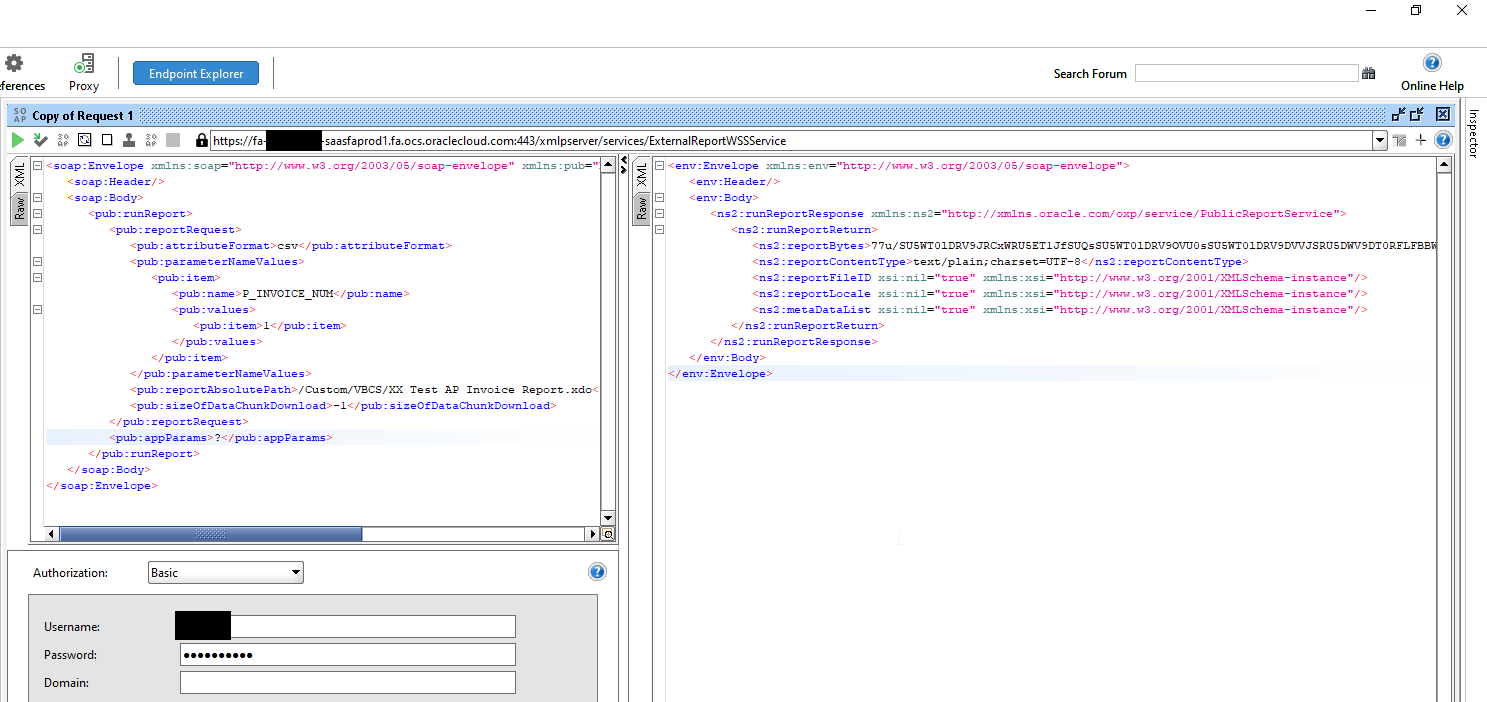The height and width of the screenshot is (702, 1487).
Task: Open the endpoint URL dropdown arrow
Action: tap(1380, 141)
